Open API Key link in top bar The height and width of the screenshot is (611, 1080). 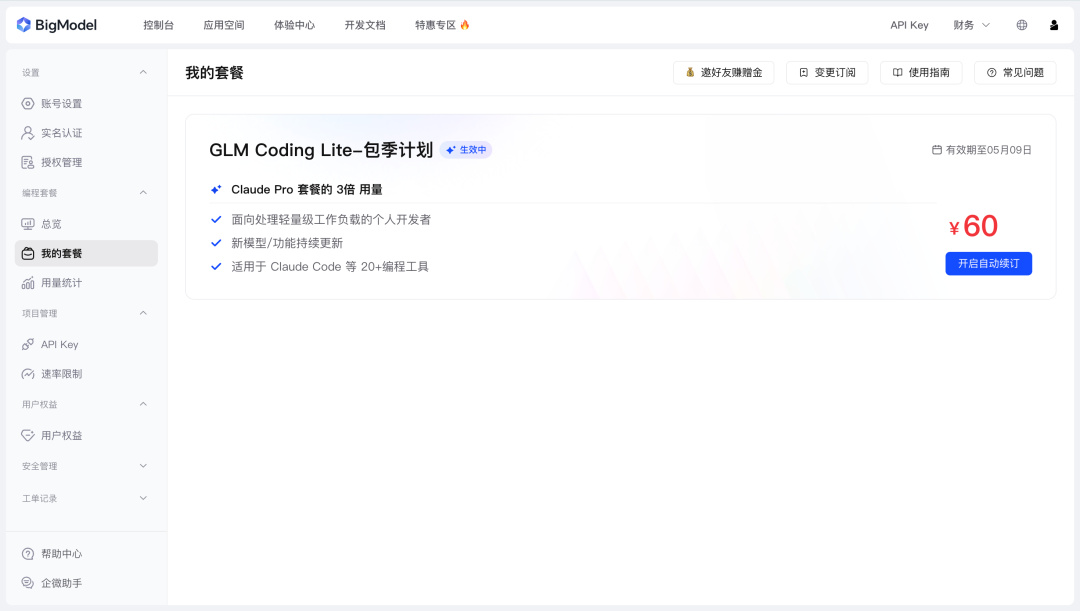pos(909,25)
